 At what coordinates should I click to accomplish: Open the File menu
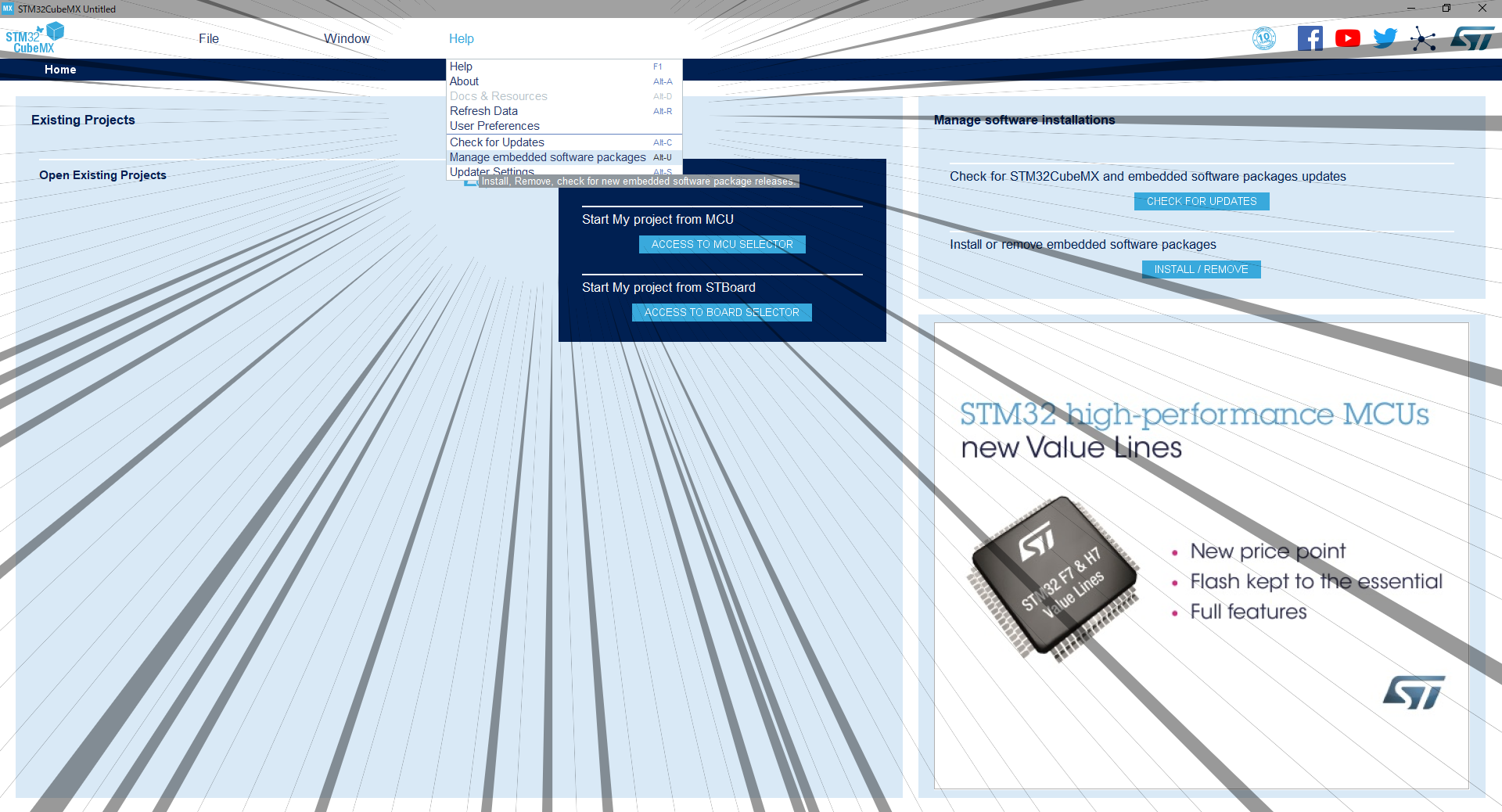208,38
